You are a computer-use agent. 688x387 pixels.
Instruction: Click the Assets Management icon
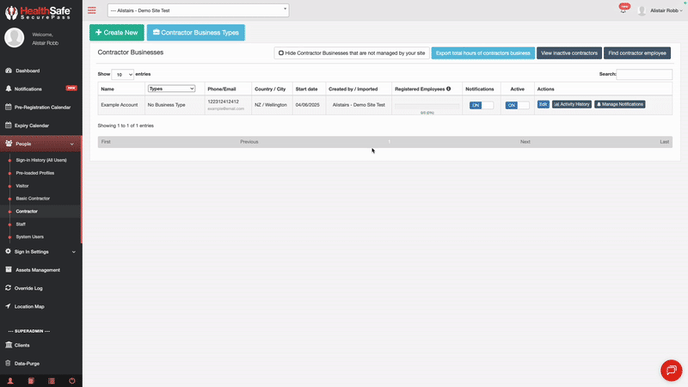point(8,269)
